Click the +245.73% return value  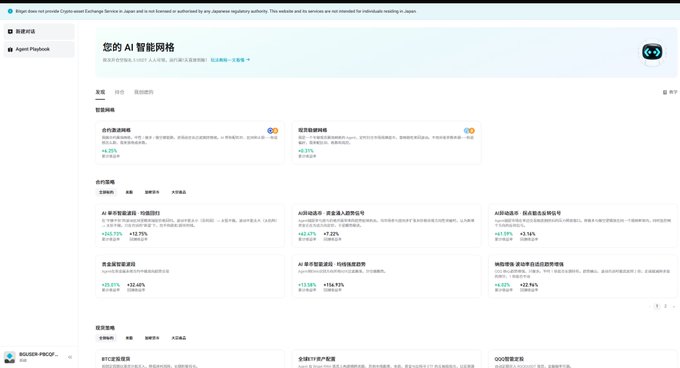coord(112,234)
